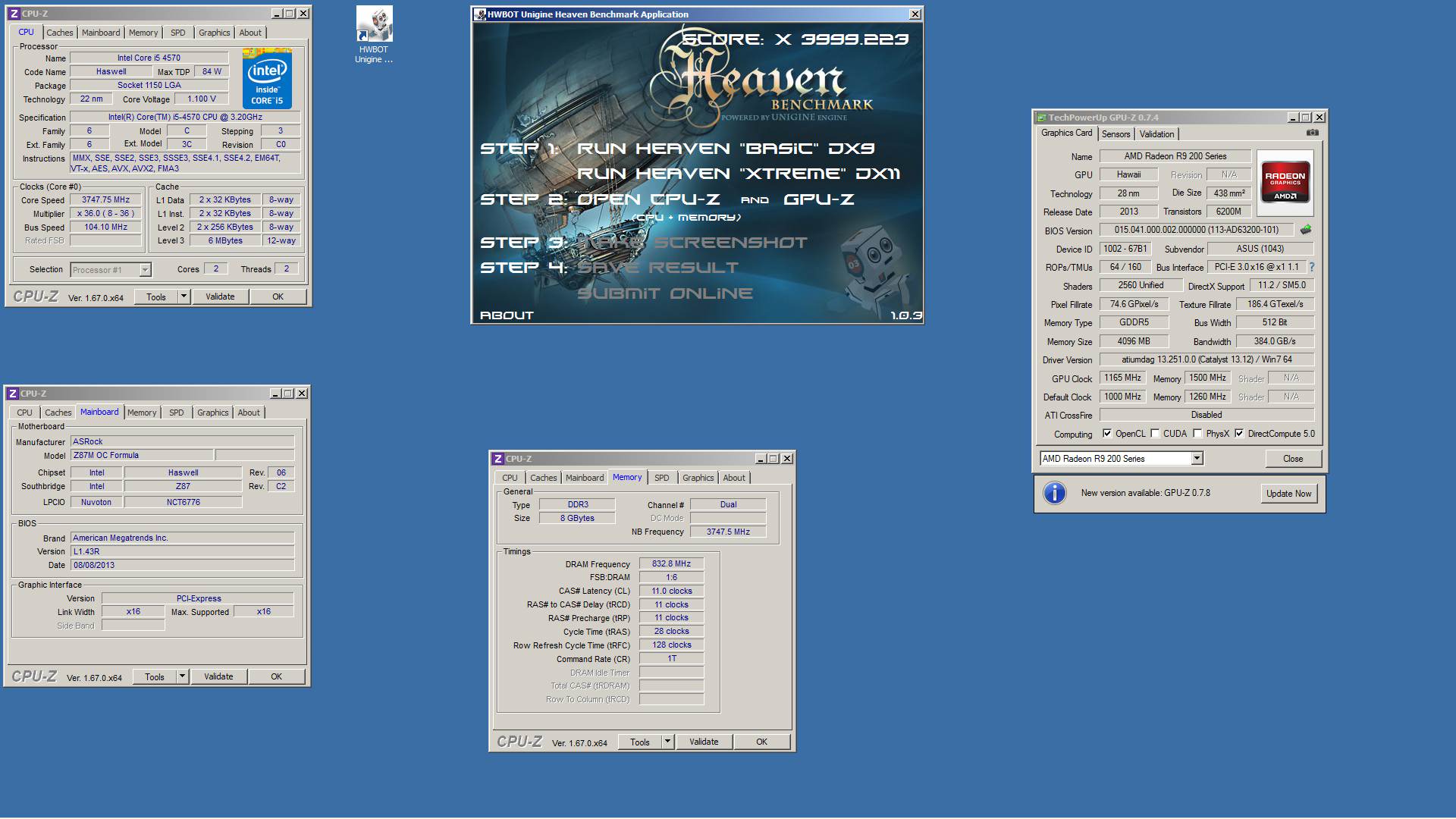The height and width of the screenshot is (819, 1456).
Task: Click the Heaven score X 3999.223 text
Action: (795, 39)
